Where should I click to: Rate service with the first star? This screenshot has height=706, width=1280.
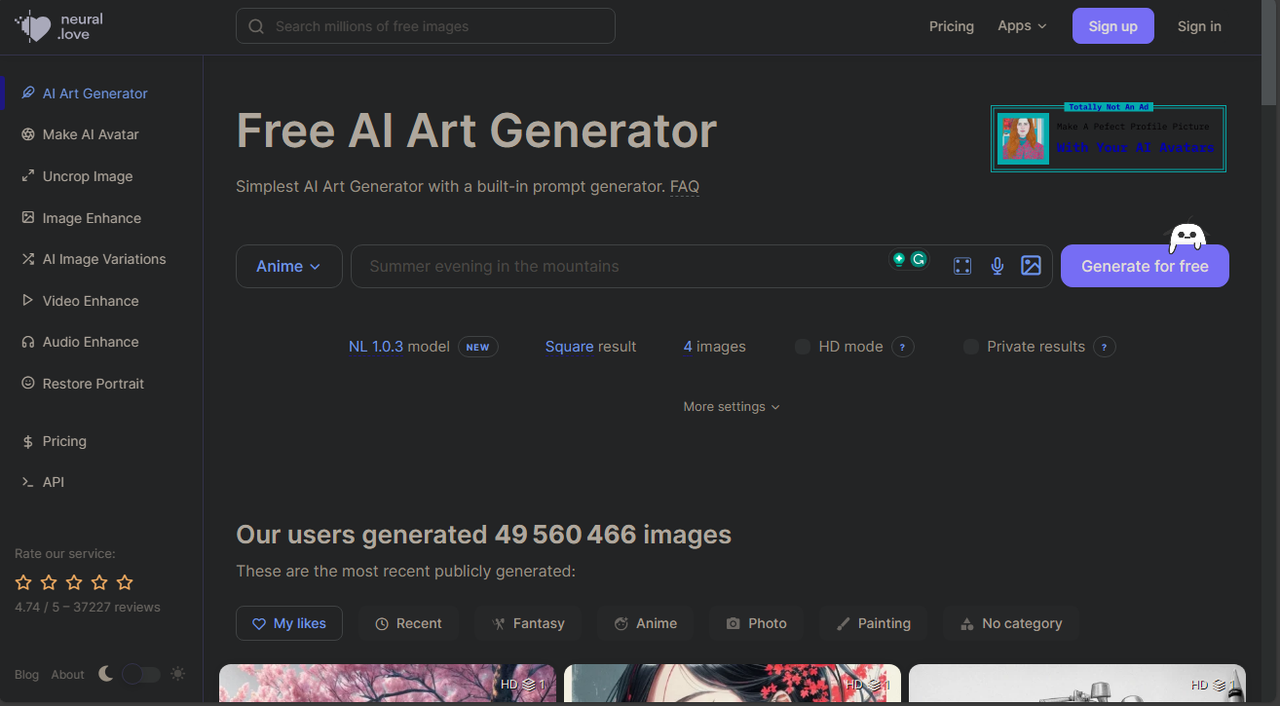pyautogui.click(x=24, y=582)
